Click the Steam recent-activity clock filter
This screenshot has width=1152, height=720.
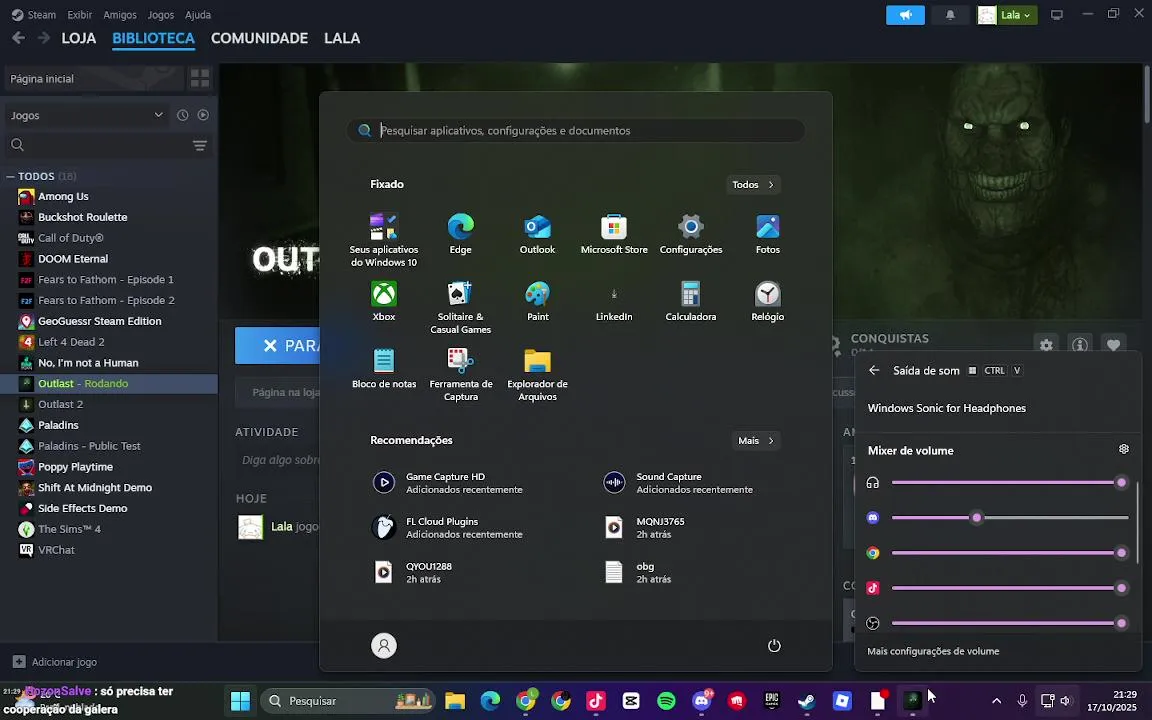coord(182,115)
